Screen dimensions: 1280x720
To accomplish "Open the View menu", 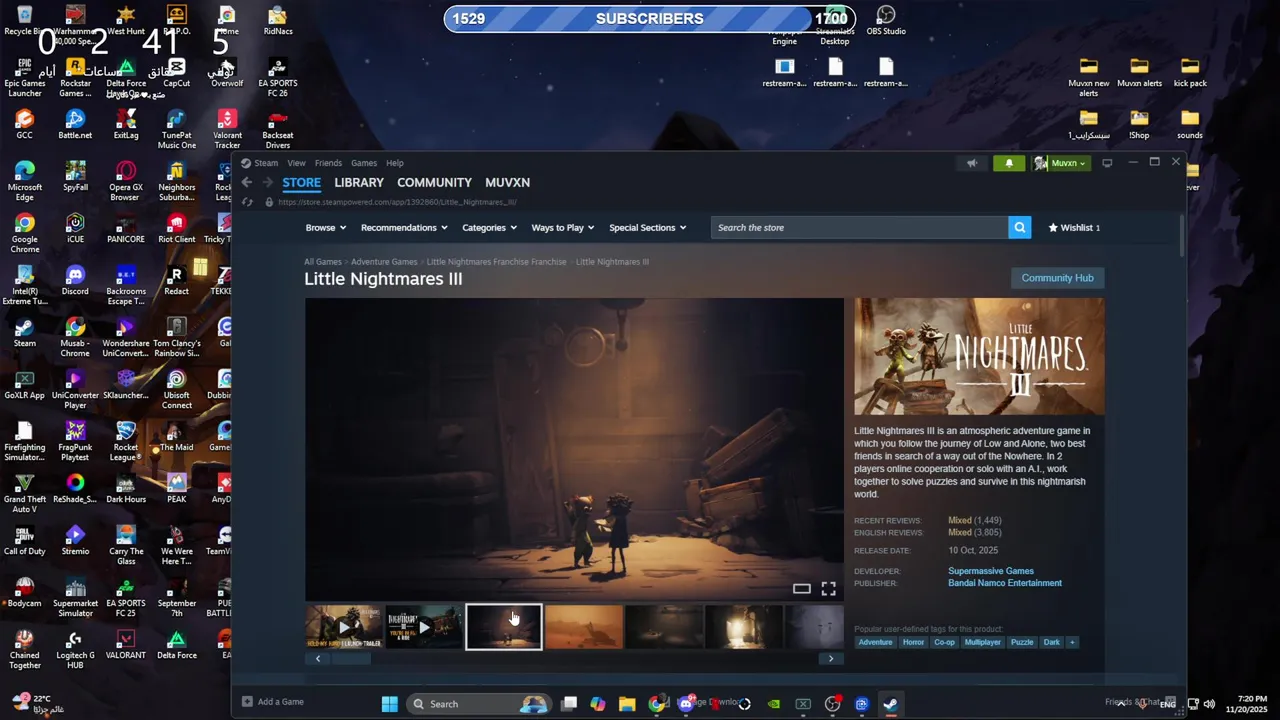I will 297,163.
